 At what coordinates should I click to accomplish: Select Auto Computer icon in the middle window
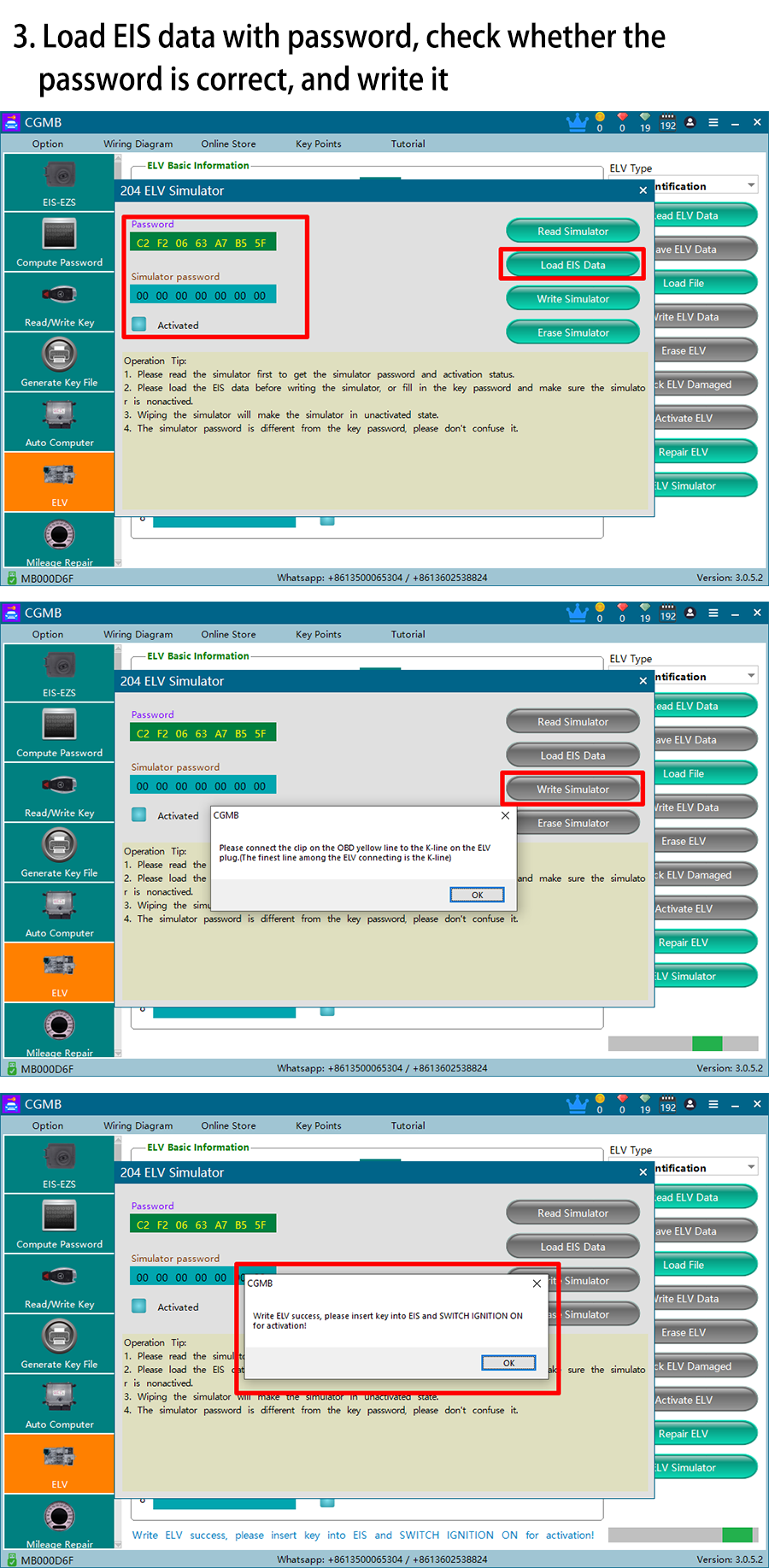tap(59, 911)
